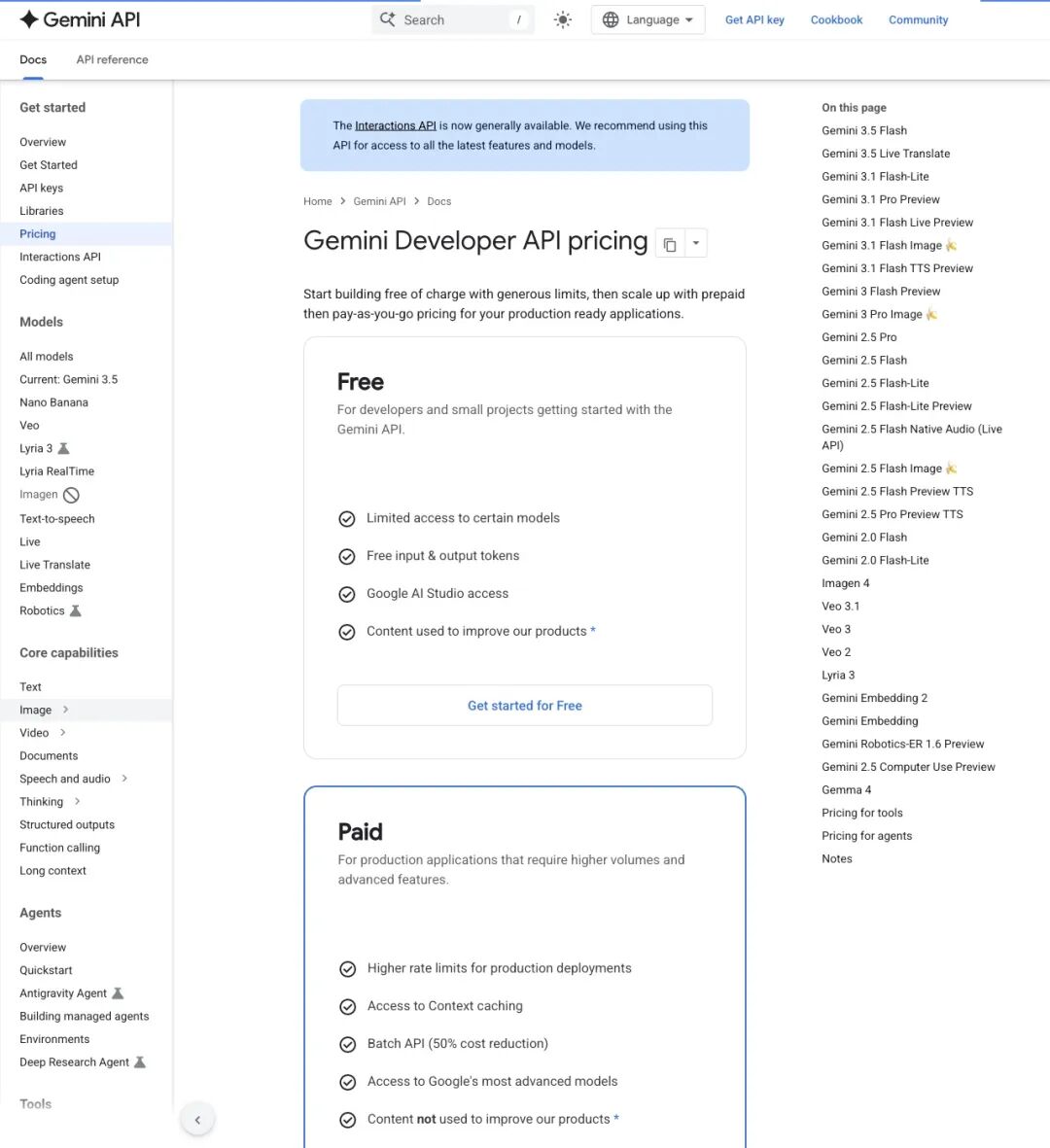1050x1148 pixels.
Task: Click breadcrumb chevron after Home
Action: (342, 200)
